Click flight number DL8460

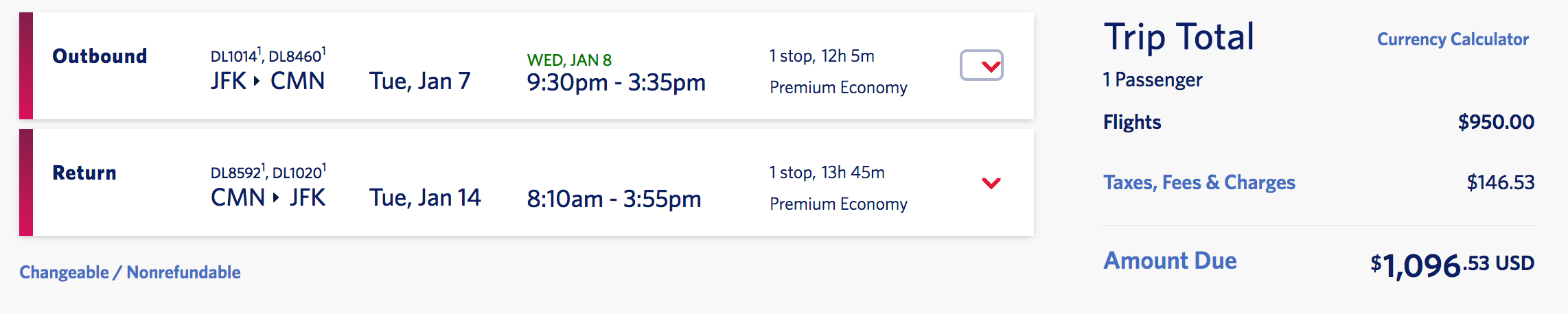point(295,56)
